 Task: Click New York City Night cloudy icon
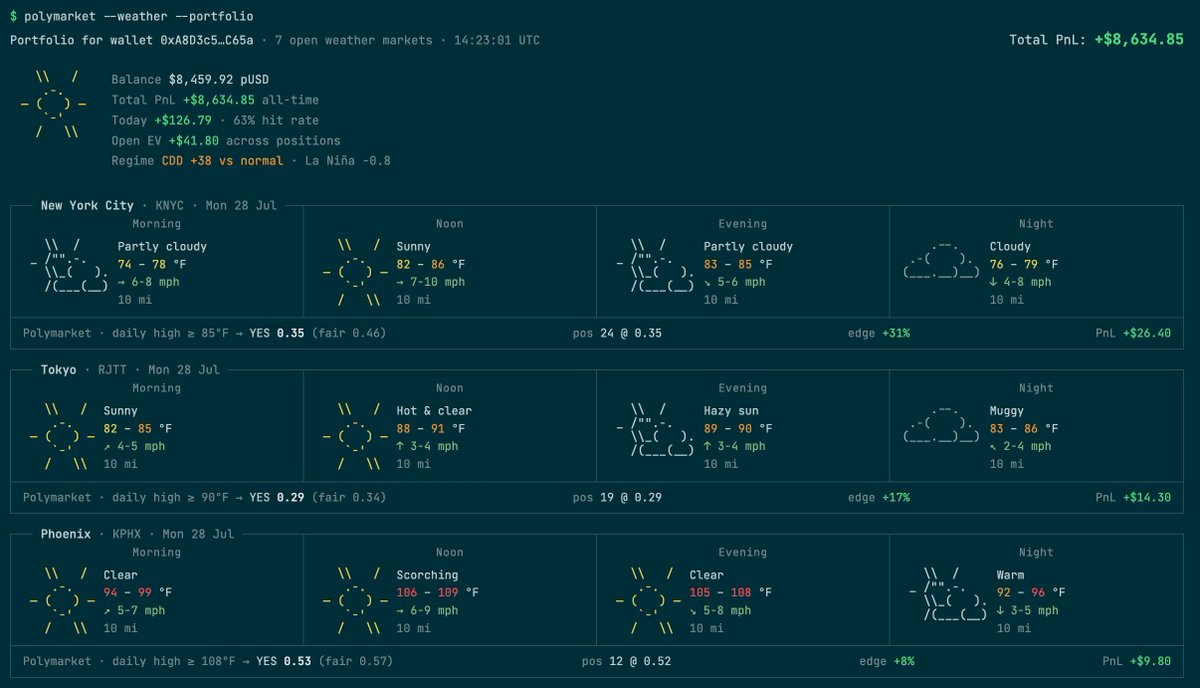click(x=941, y=258)
